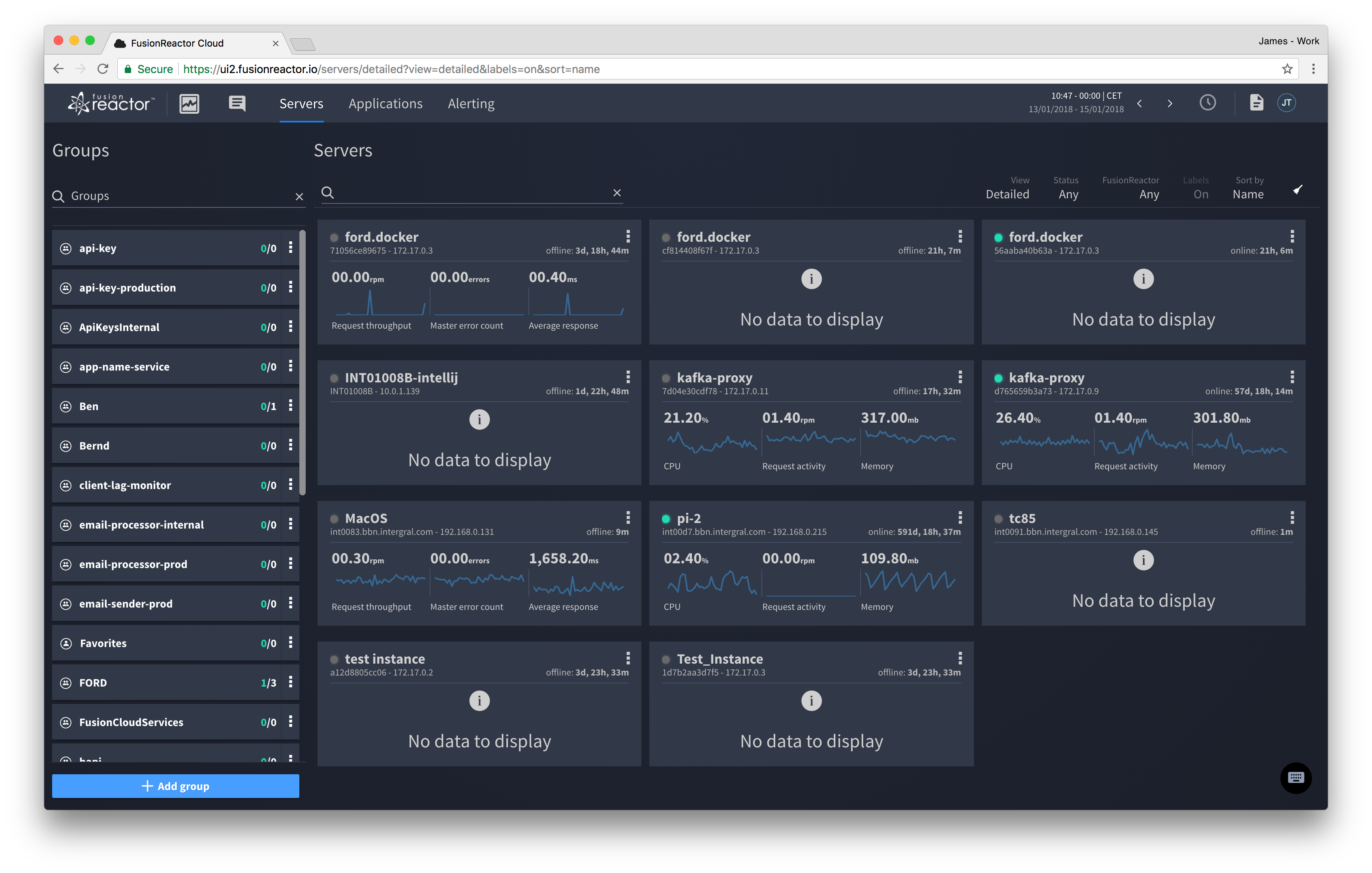This screenshot has width=1372, height=873.
Task: Open options menu for Favorites group
Action: click(291, 642)
